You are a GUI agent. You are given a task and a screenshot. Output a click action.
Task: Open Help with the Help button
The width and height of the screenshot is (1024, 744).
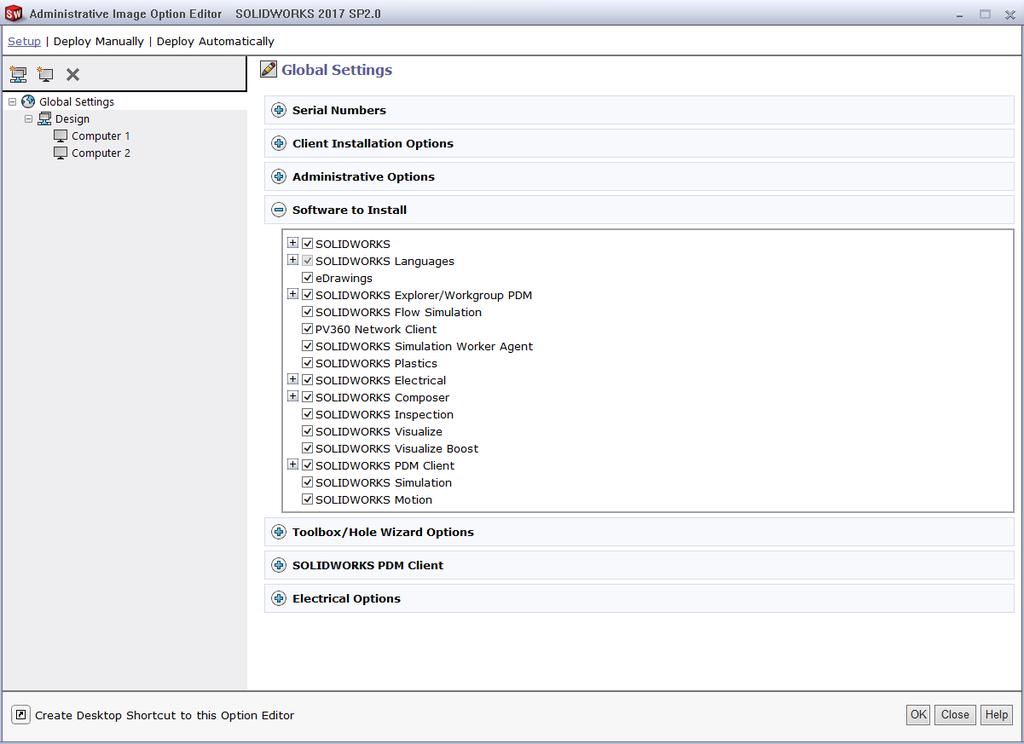[x=996, y=714]
